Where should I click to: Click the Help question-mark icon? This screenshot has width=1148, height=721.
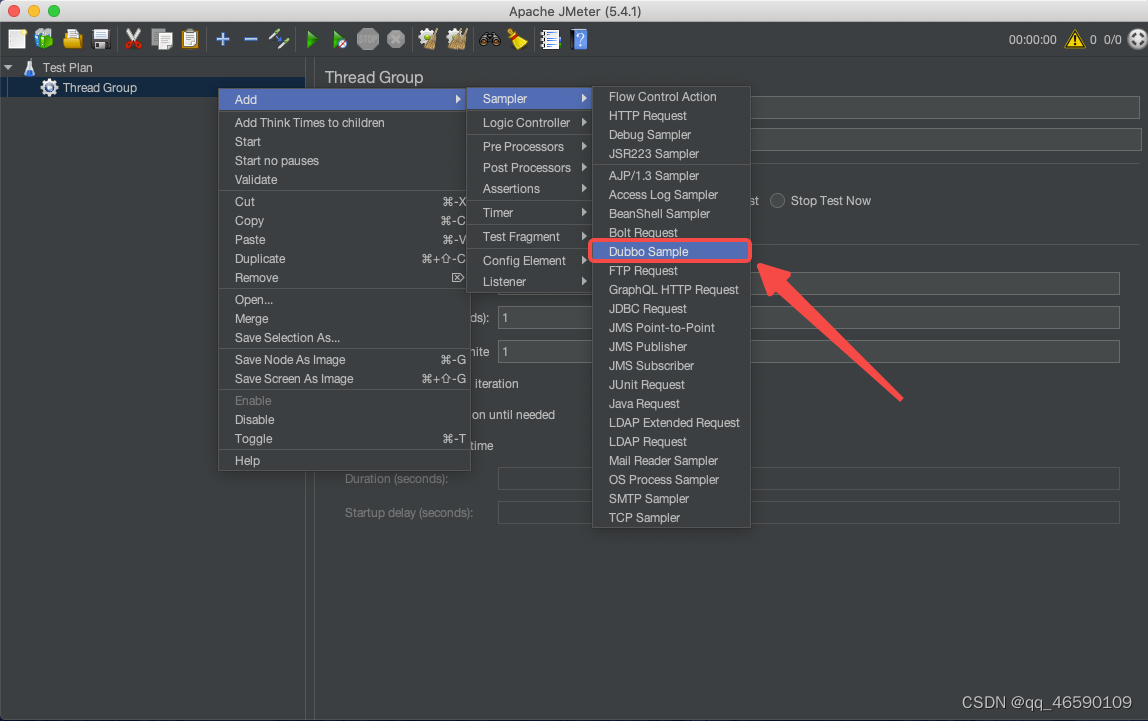[x=579, y=39]
